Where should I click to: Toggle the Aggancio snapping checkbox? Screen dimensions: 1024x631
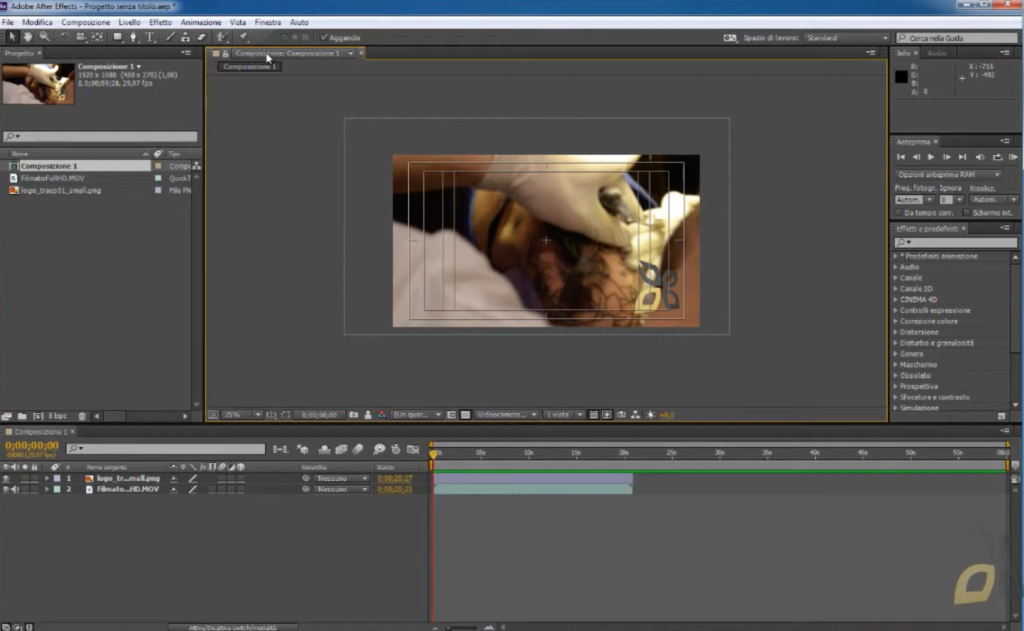tap(324, 38)
